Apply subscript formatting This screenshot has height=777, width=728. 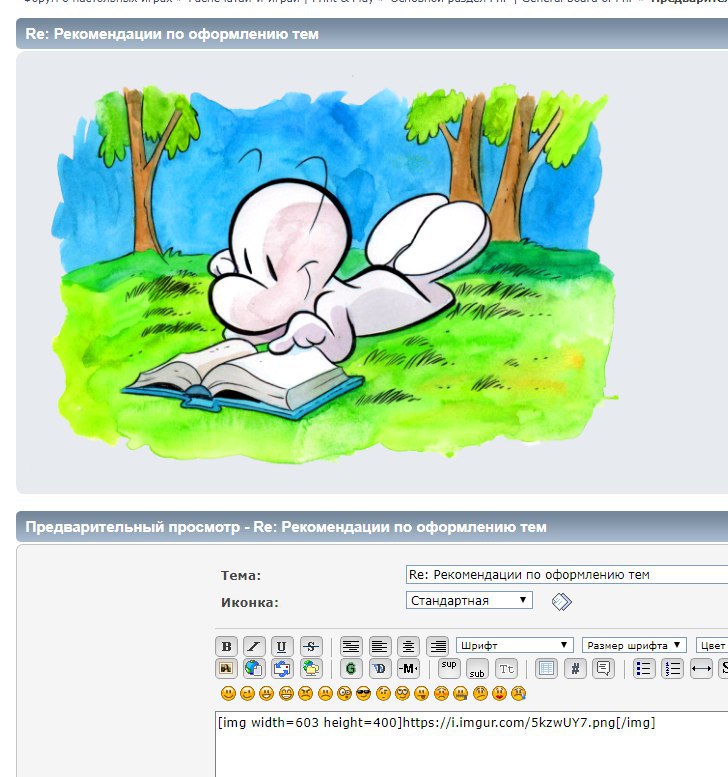[x=477, y=668]
